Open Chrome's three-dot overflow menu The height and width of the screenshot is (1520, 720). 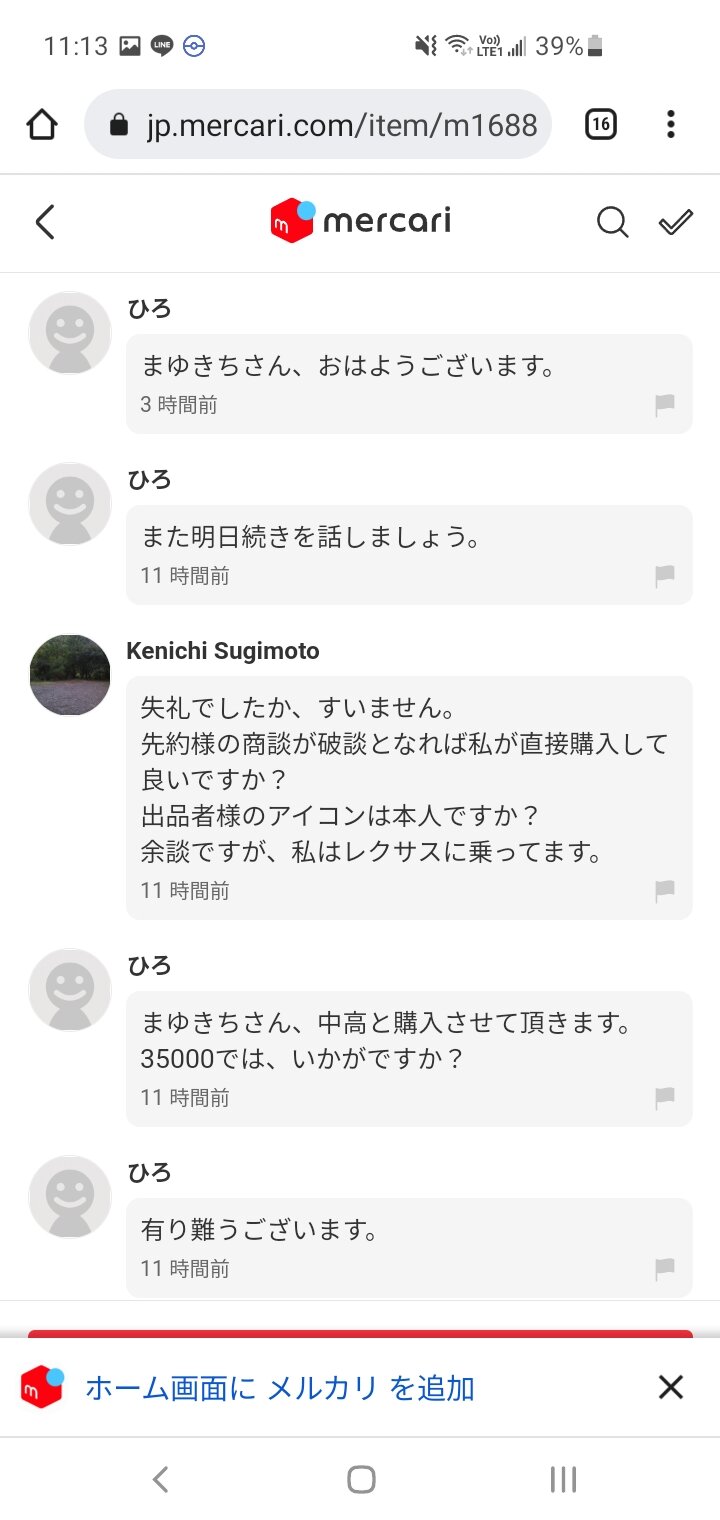click(x=670, y=125)
